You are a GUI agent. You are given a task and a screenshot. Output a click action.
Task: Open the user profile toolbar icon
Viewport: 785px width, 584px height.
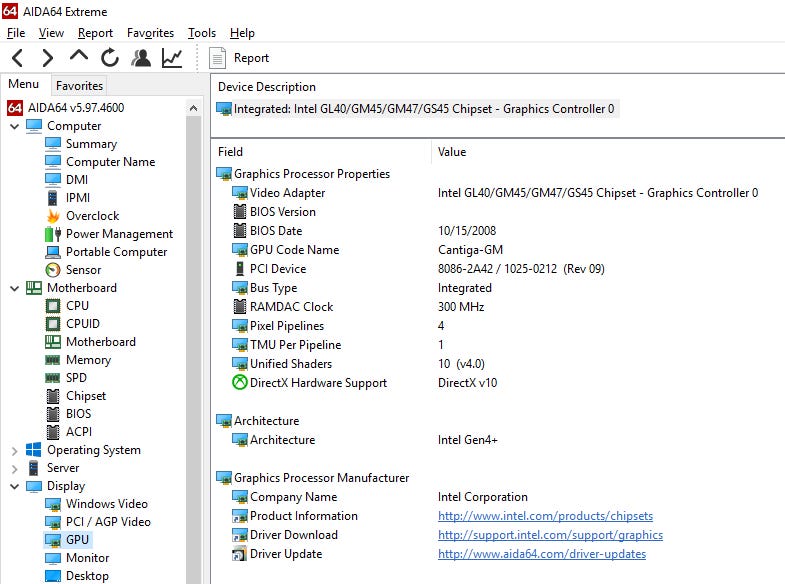click(x=141, y=58)
